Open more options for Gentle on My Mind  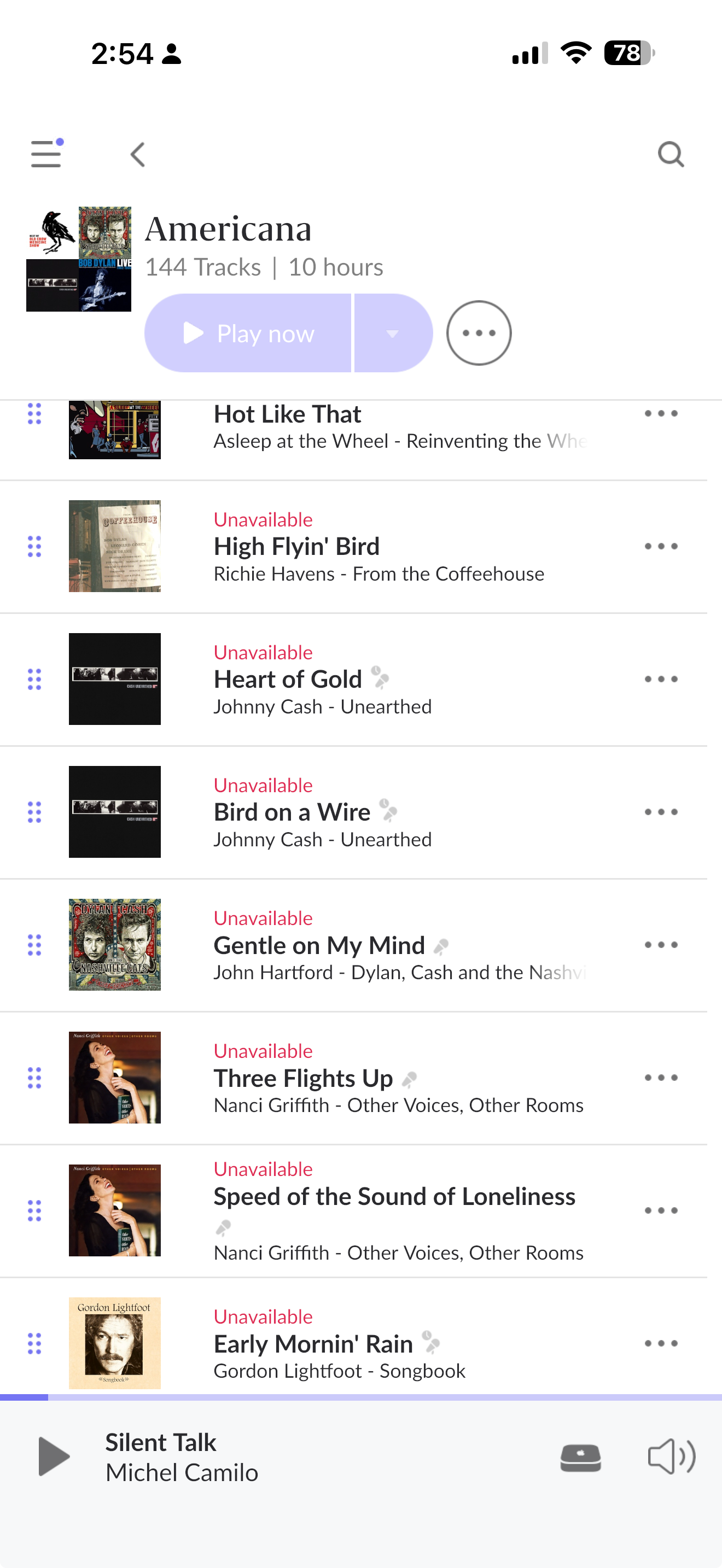(x=661, y=945)
